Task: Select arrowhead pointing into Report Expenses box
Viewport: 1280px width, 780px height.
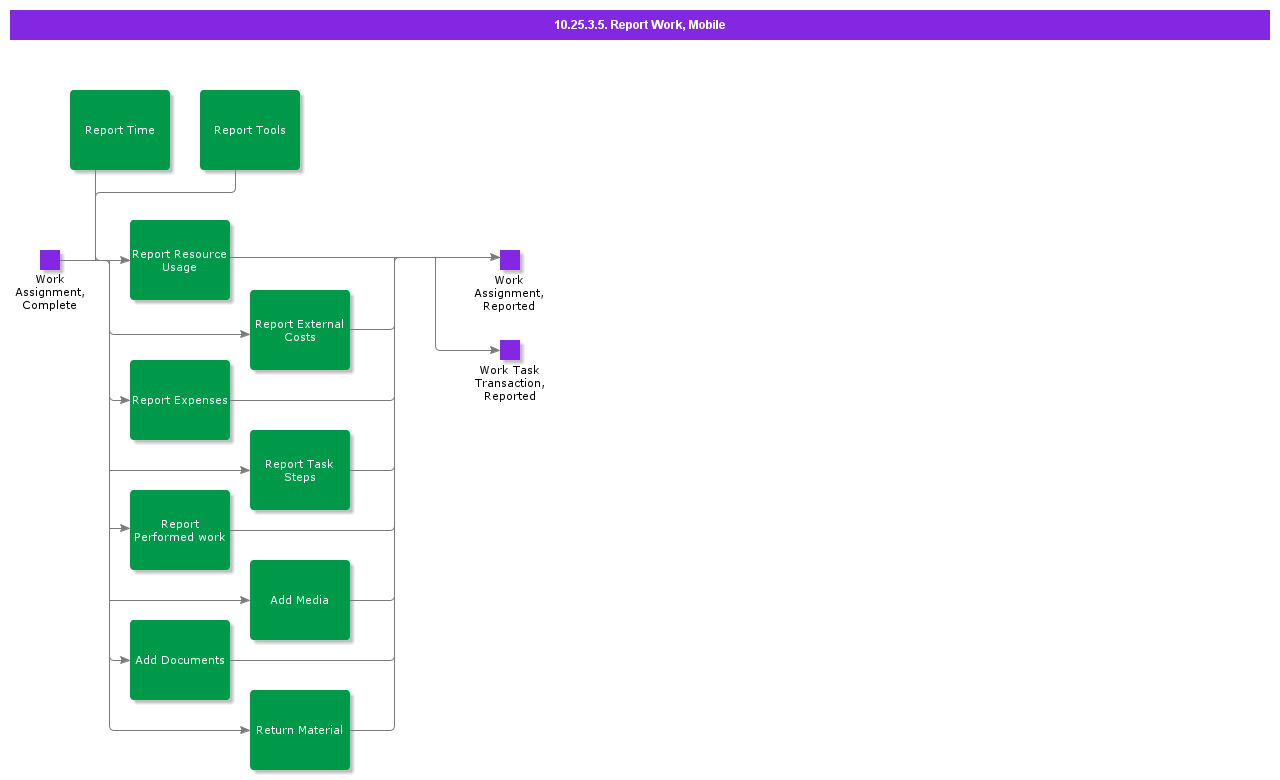Action: [x=124, y=400]
